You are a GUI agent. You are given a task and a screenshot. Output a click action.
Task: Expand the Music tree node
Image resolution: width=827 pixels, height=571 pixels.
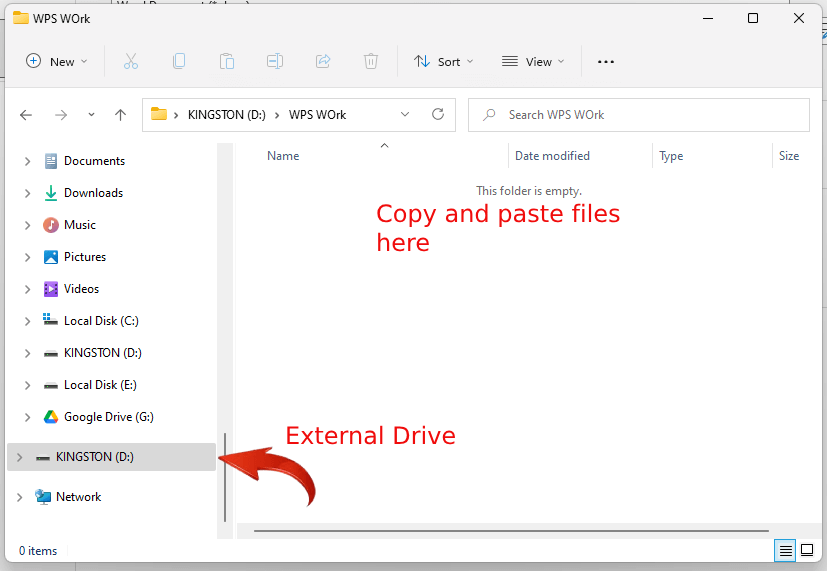pos(27,226)
